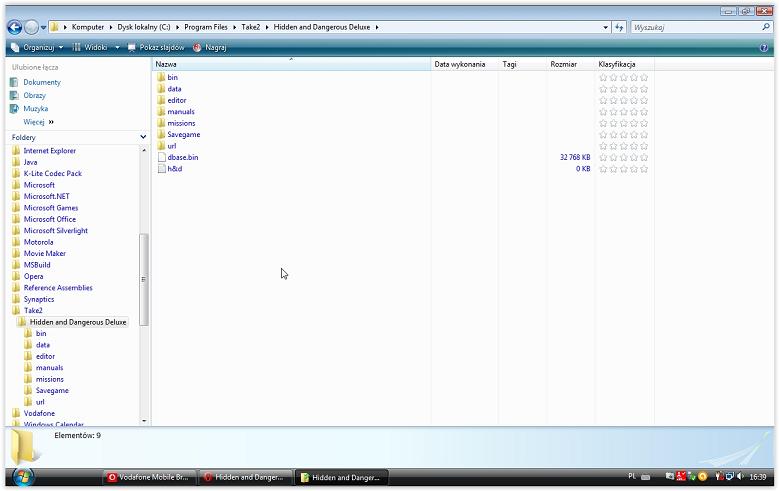Click the Back navigation arrow button
Viewport: 779px width, 491px height.
coord(14,27)
